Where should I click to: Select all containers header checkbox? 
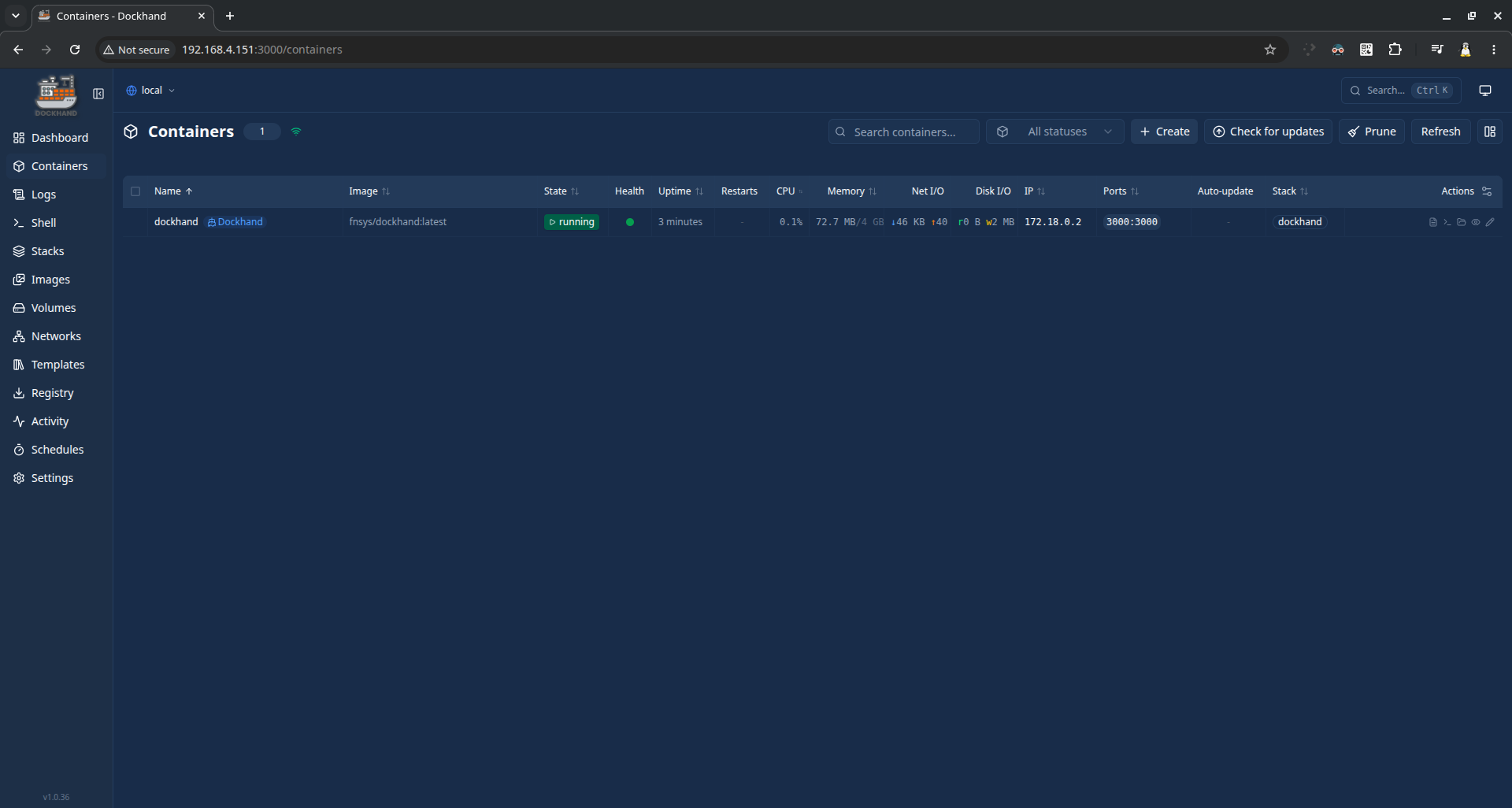135,191
